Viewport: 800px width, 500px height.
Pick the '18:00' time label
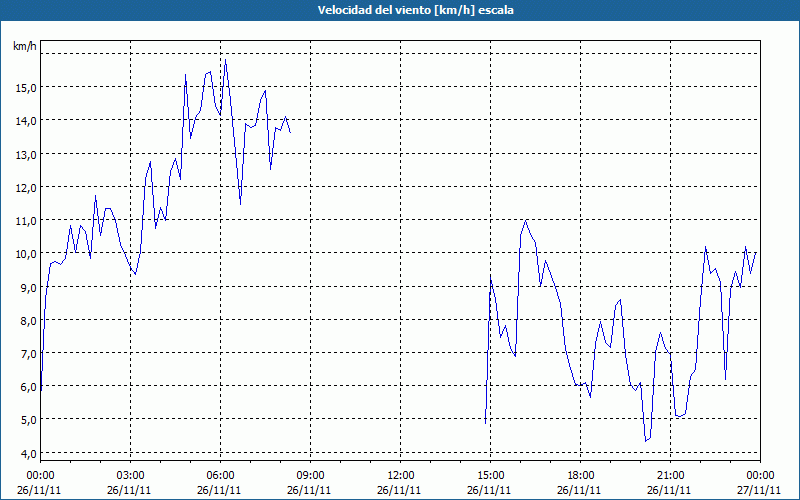[x=581, y=476]
